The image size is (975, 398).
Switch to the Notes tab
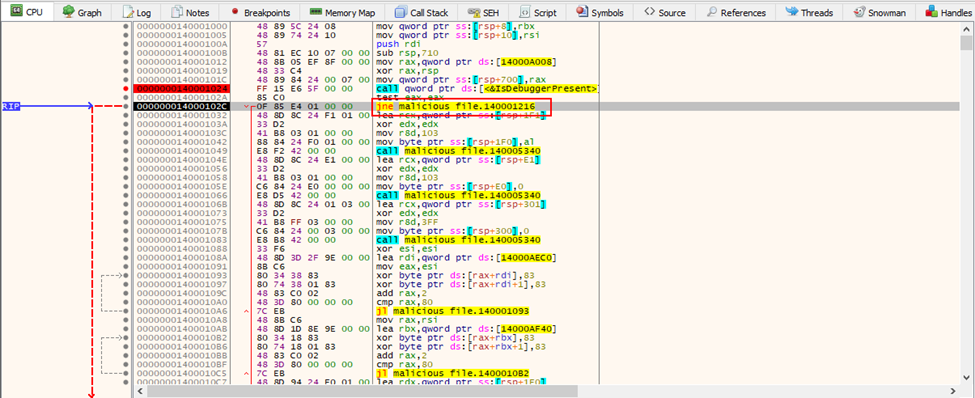(x=190, y=12)
